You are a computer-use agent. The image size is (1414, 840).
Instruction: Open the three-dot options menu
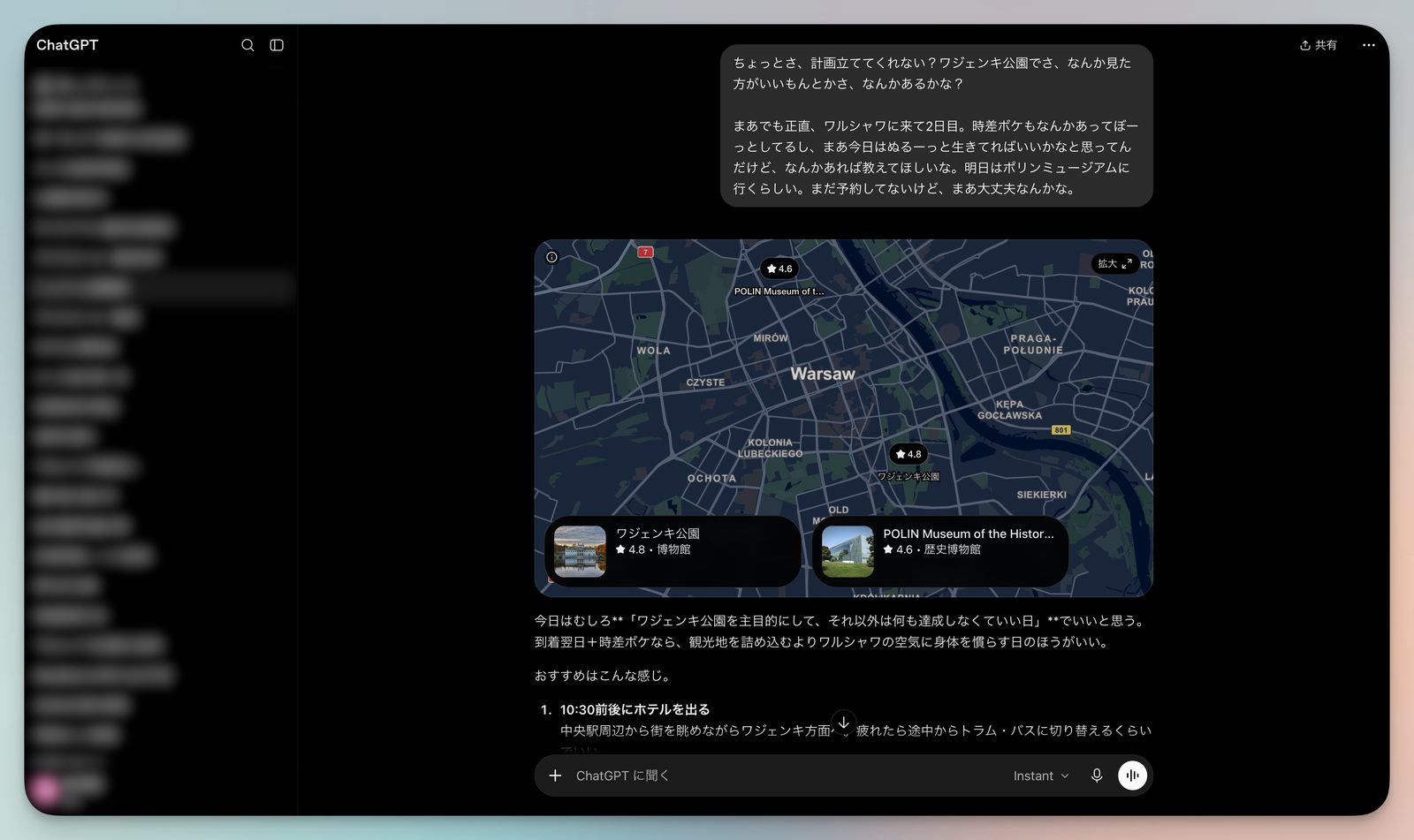point(1368,45)
